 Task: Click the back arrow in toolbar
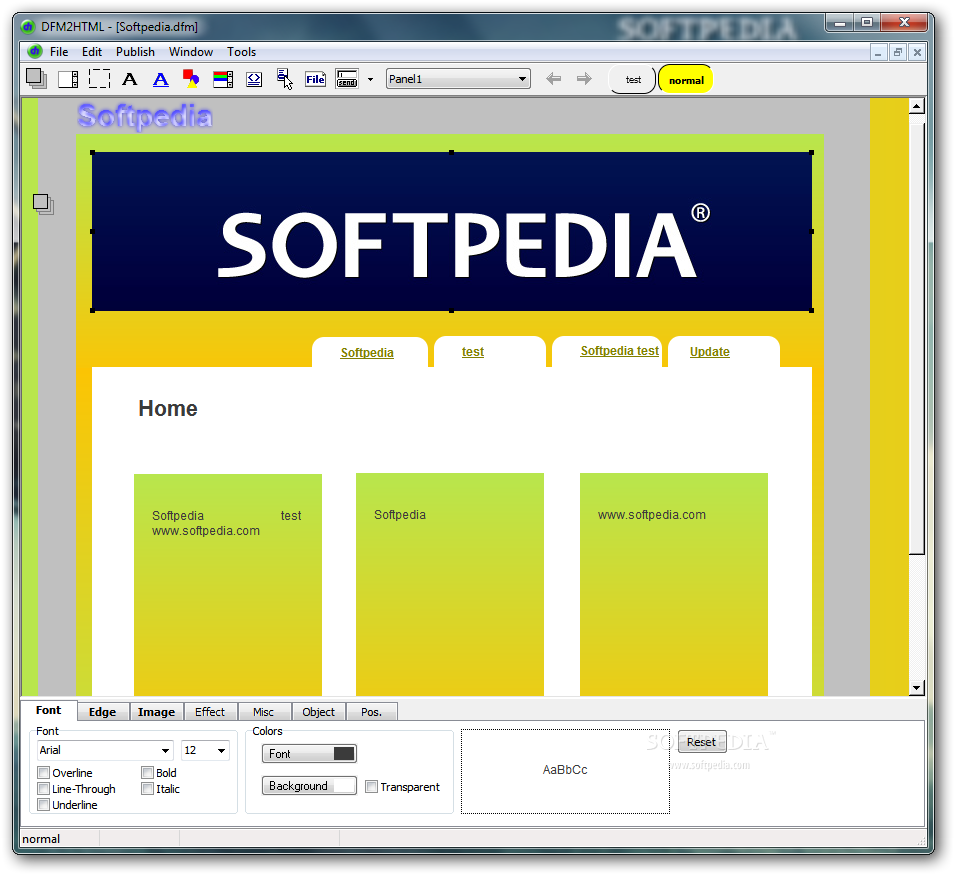point(554,79)
